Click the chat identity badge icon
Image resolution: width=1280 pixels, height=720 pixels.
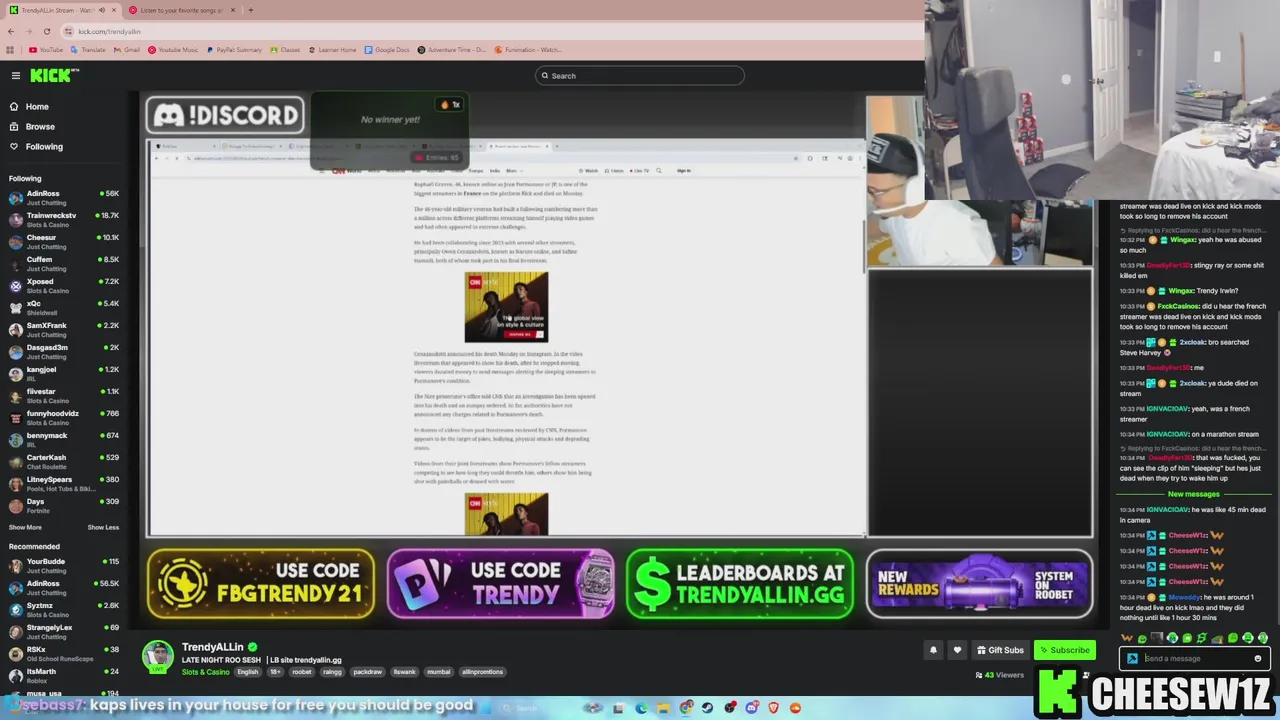pyautogui.click(x=1132, y=659)
